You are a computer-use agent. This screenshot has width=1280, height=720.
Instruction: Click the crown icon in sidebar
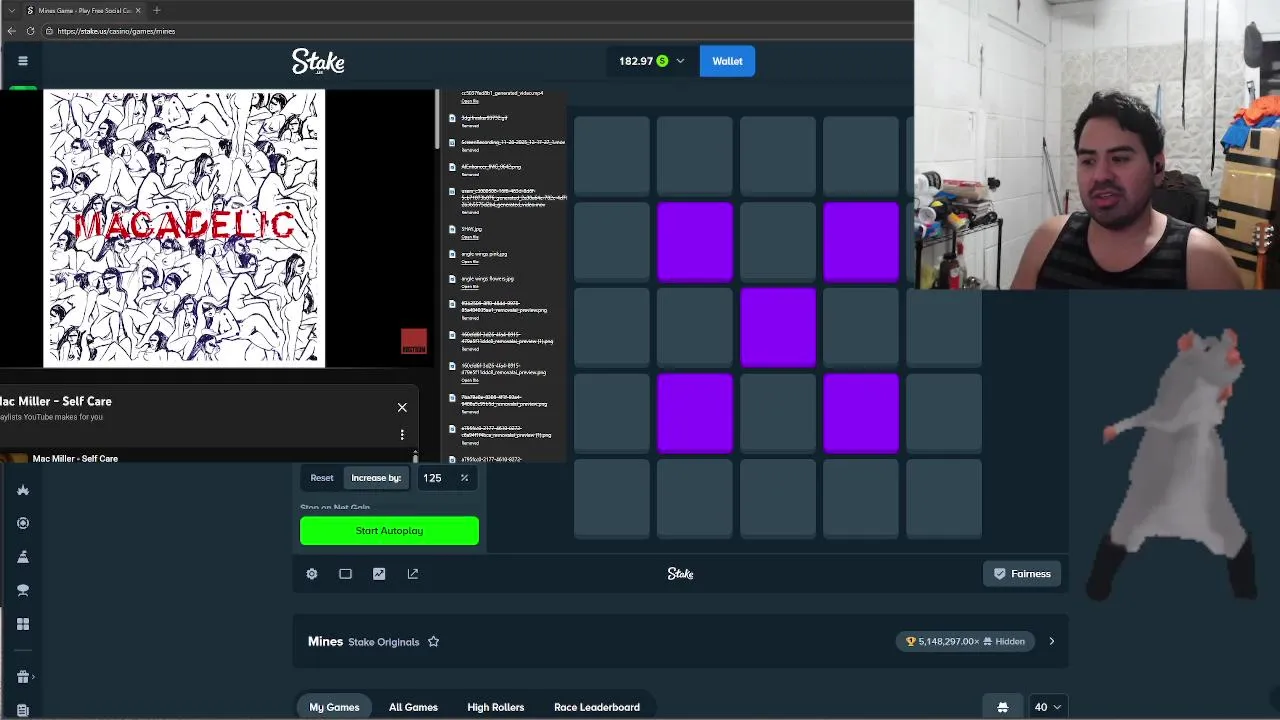coord(23,490)
